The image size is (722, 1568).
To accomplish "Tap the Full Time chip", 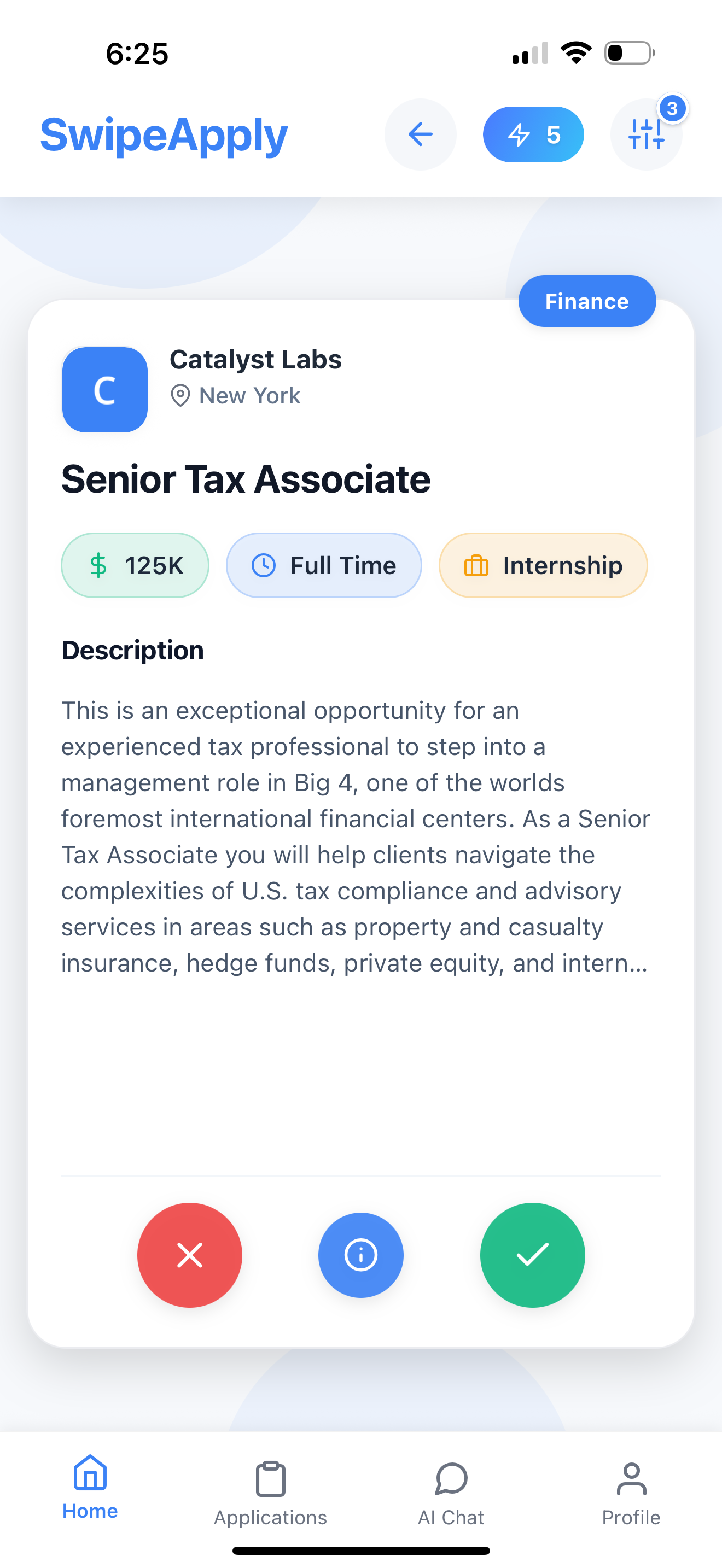I will tap(324, 565).
